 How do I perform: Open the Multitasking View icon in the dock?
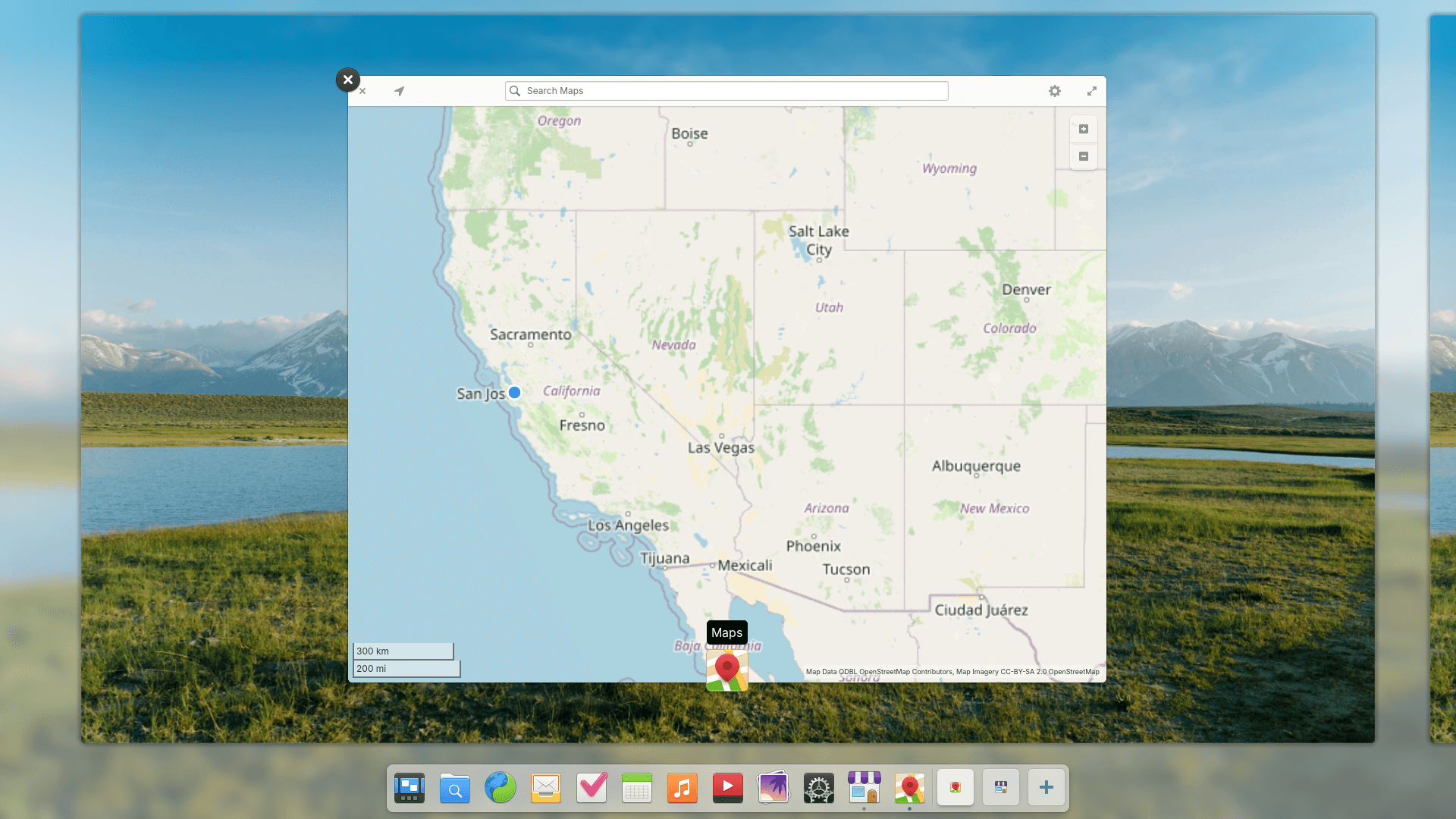point(409,787)
